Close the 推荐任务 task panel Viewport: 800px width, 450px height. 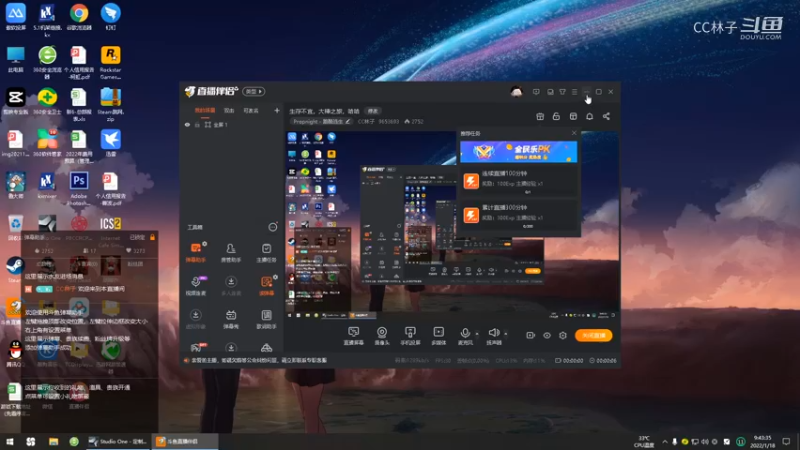(574, 133)
